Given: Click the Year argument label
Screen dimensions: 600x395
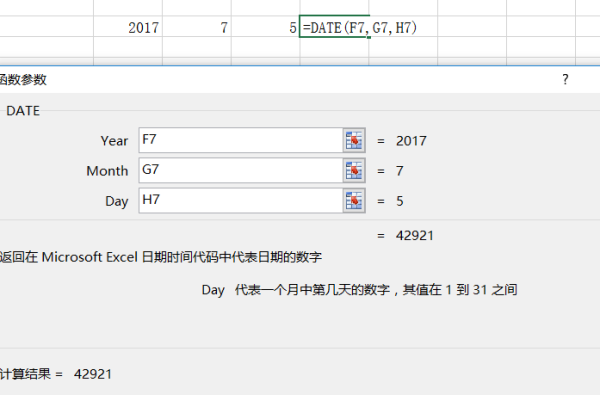Looking at the screenshot, I should pos(114,141).
